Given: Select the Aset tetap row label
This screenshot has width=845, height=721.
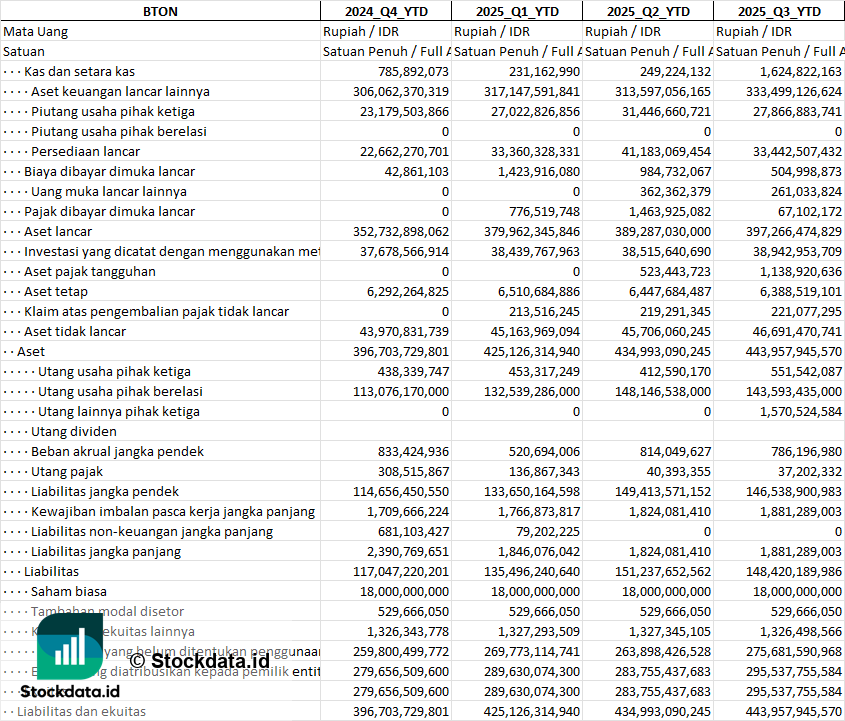Looking at the screenshot, I should (x=56, y=291).
